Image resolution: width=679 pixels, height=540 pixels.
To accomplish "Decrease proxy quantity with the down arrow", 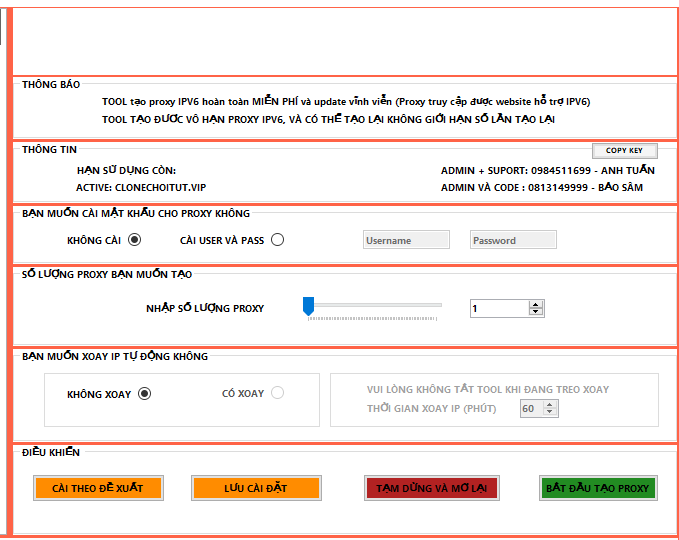I will click(x=536, y=313).
